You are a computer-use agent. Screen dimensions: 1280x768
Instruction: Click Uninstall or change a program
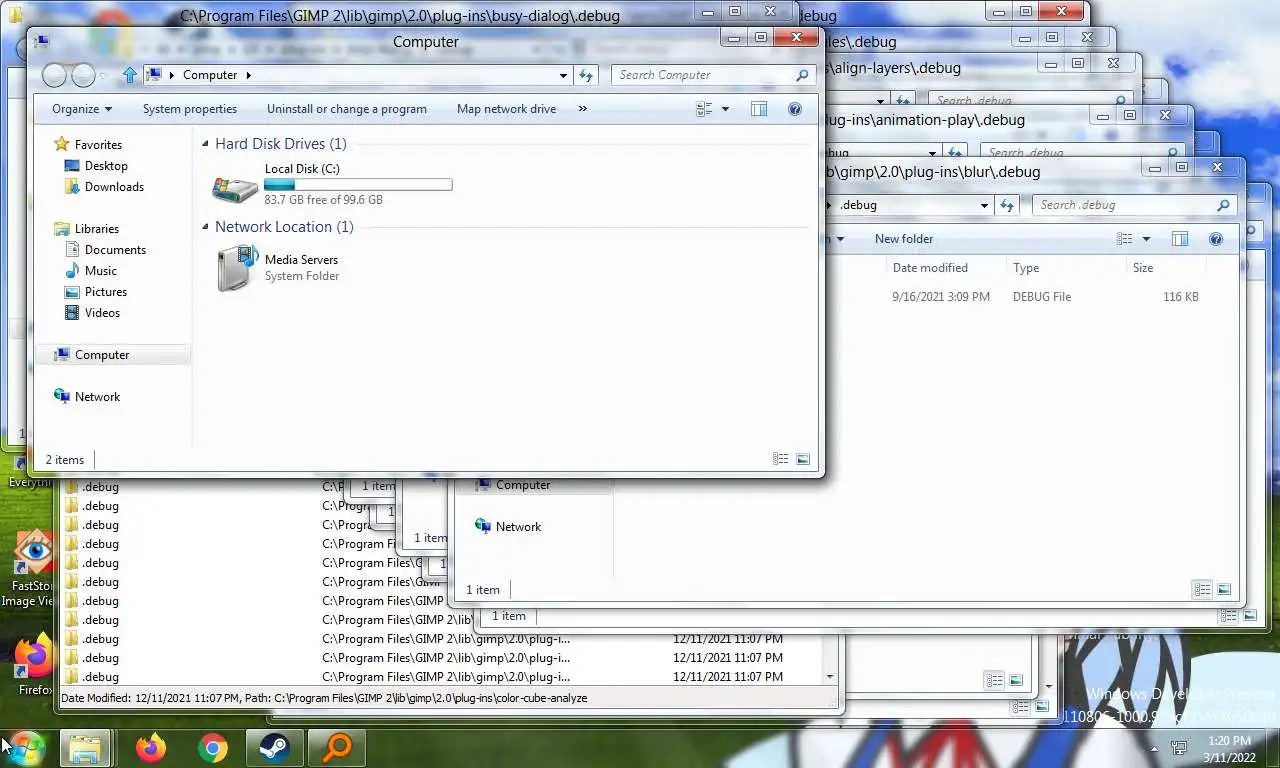347,109
